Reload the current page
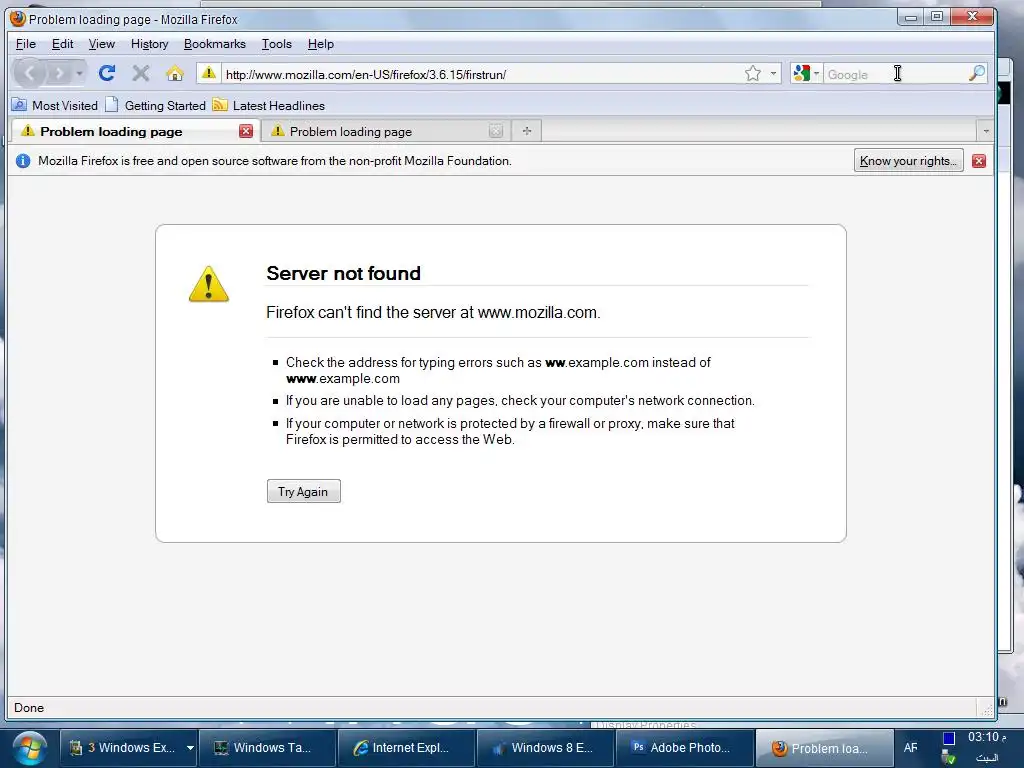This screenshot has height=768, width=1024. click(107, 73)
